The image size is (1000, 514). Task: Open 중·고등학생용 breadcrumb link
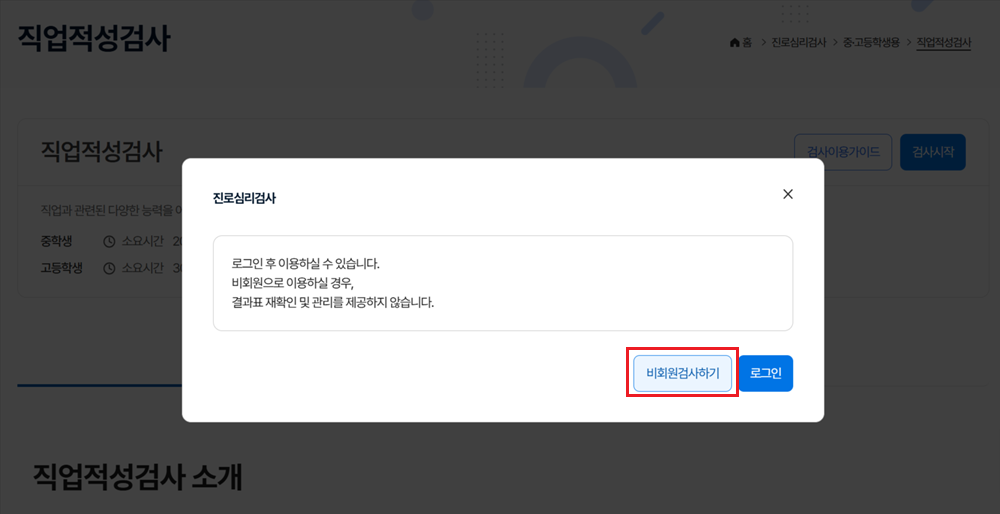871,43
